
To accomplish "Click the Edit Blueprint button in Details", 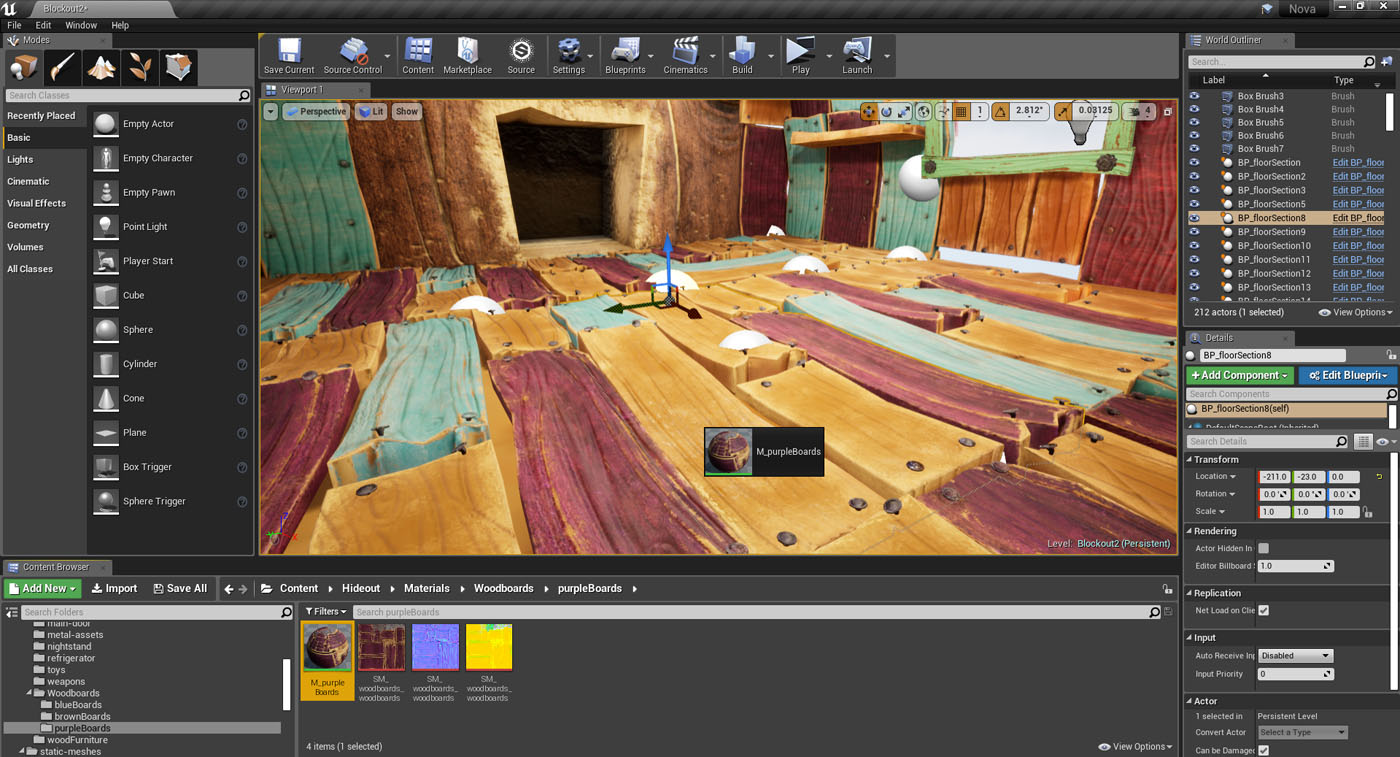I will [1347, 375].
